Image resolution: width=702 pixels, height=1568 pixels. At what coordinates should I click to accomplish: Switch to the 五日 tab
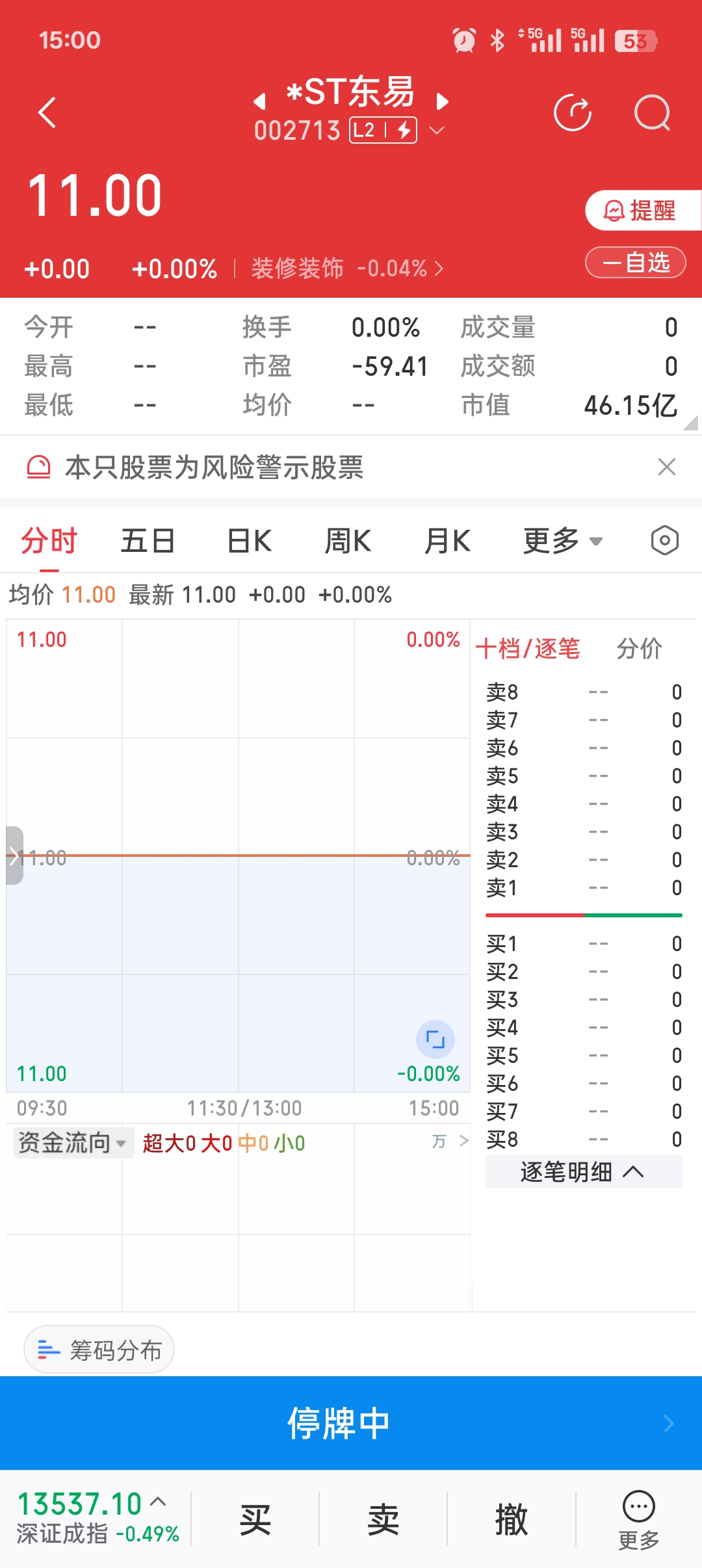(x=148, y=541)
